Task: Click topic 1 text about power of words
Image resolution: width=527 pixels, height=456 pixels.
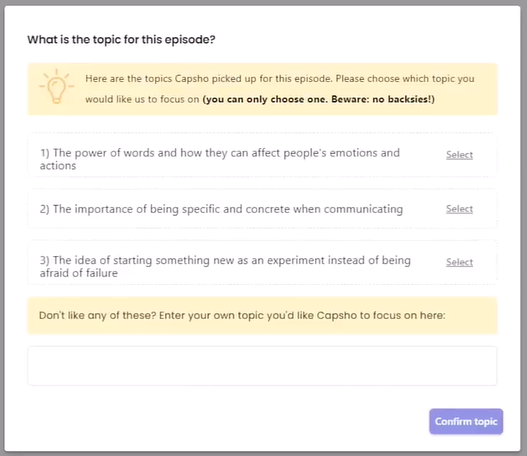Action: point(220,159)
